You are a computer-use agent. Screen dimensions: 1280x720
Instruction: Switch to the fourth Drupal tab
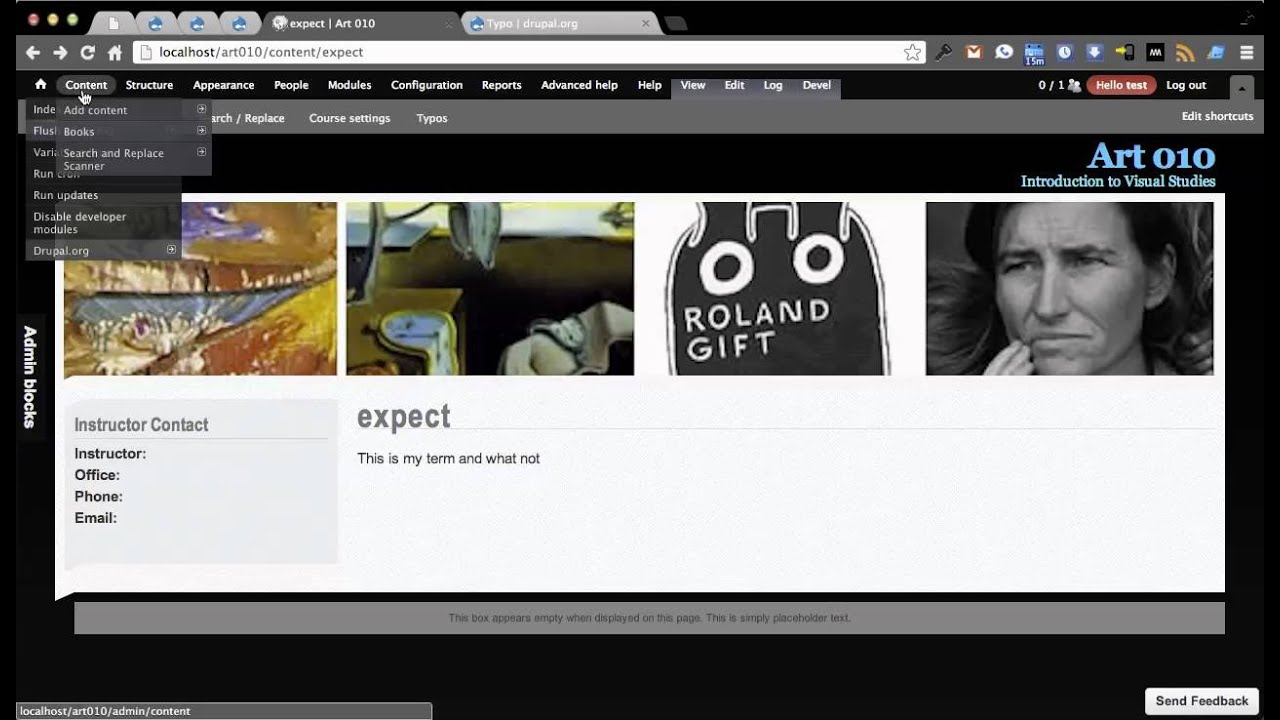pos(239,23)
